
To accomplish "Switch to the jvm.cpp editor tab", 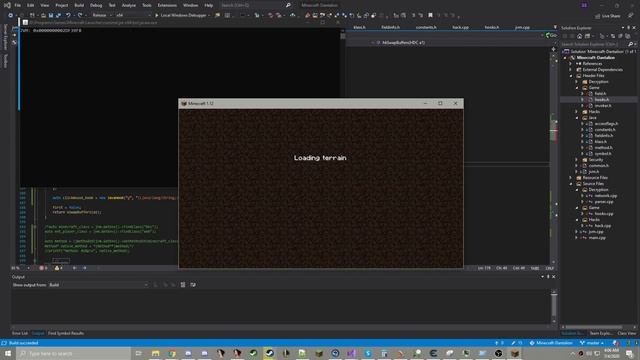I will coord(522,27).
